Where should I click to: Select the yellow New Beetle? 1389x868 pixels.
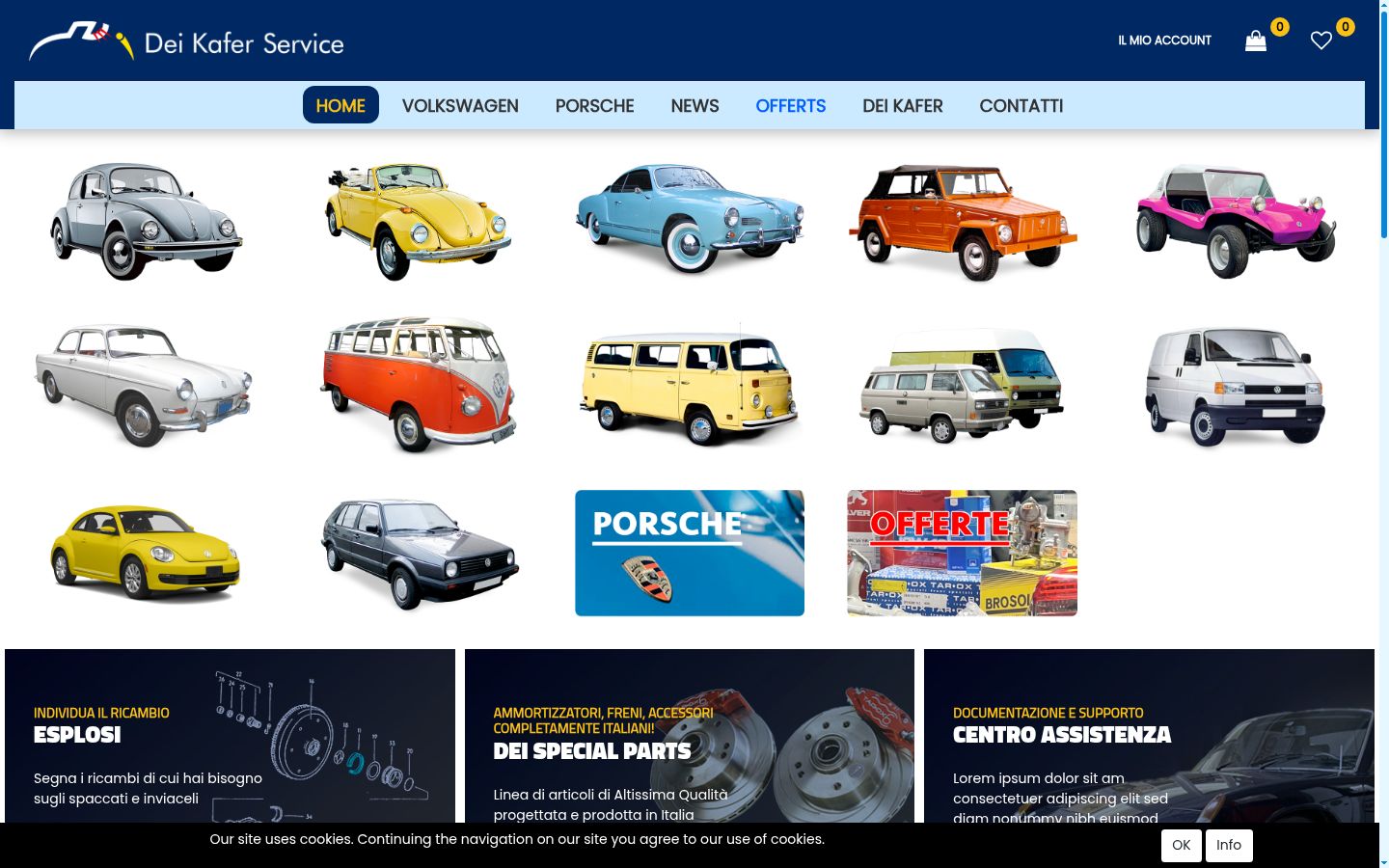146,553
